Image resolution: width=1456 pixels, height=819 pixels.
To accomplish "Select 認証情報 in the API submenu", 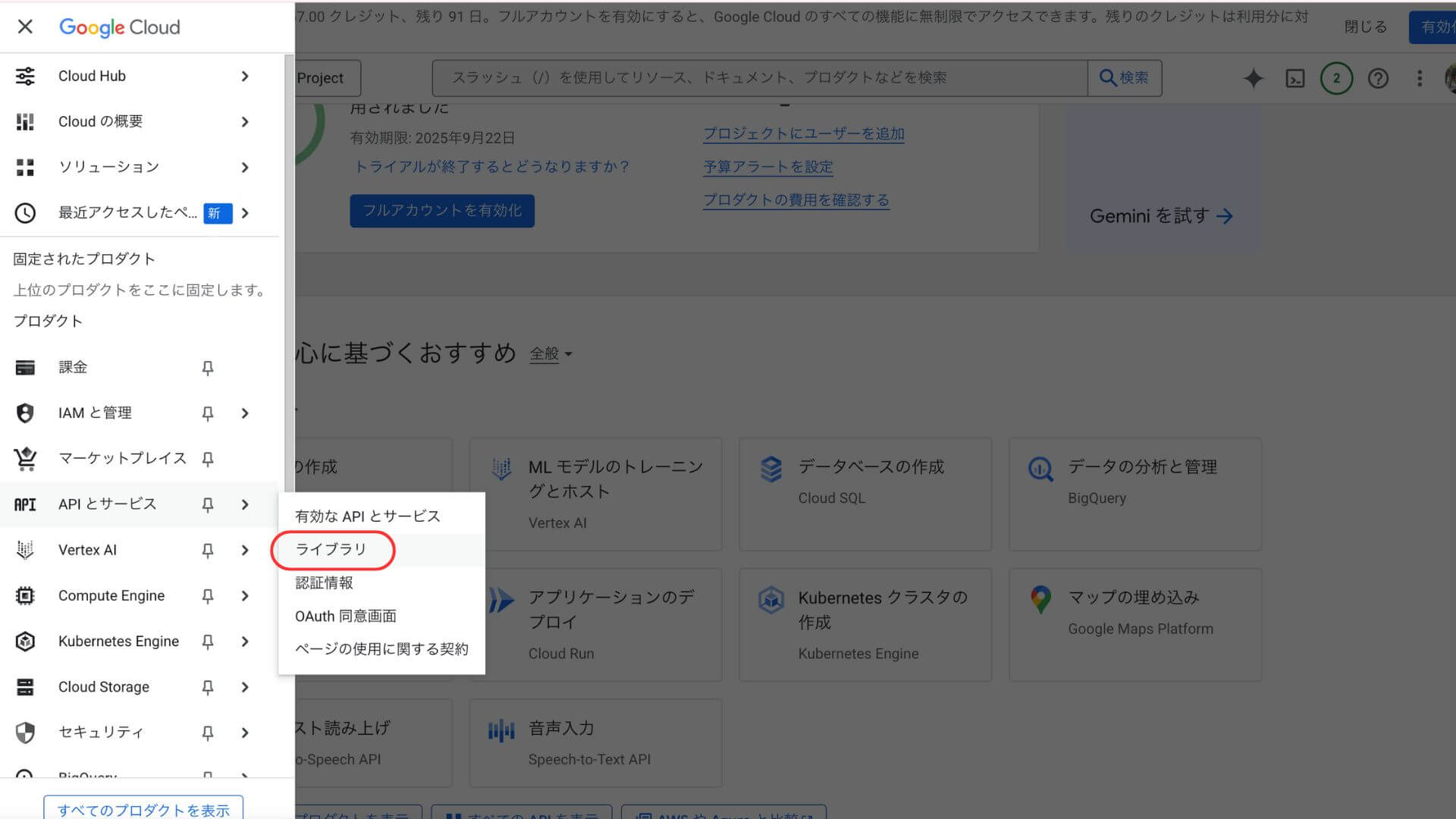I will coord(381,583).
